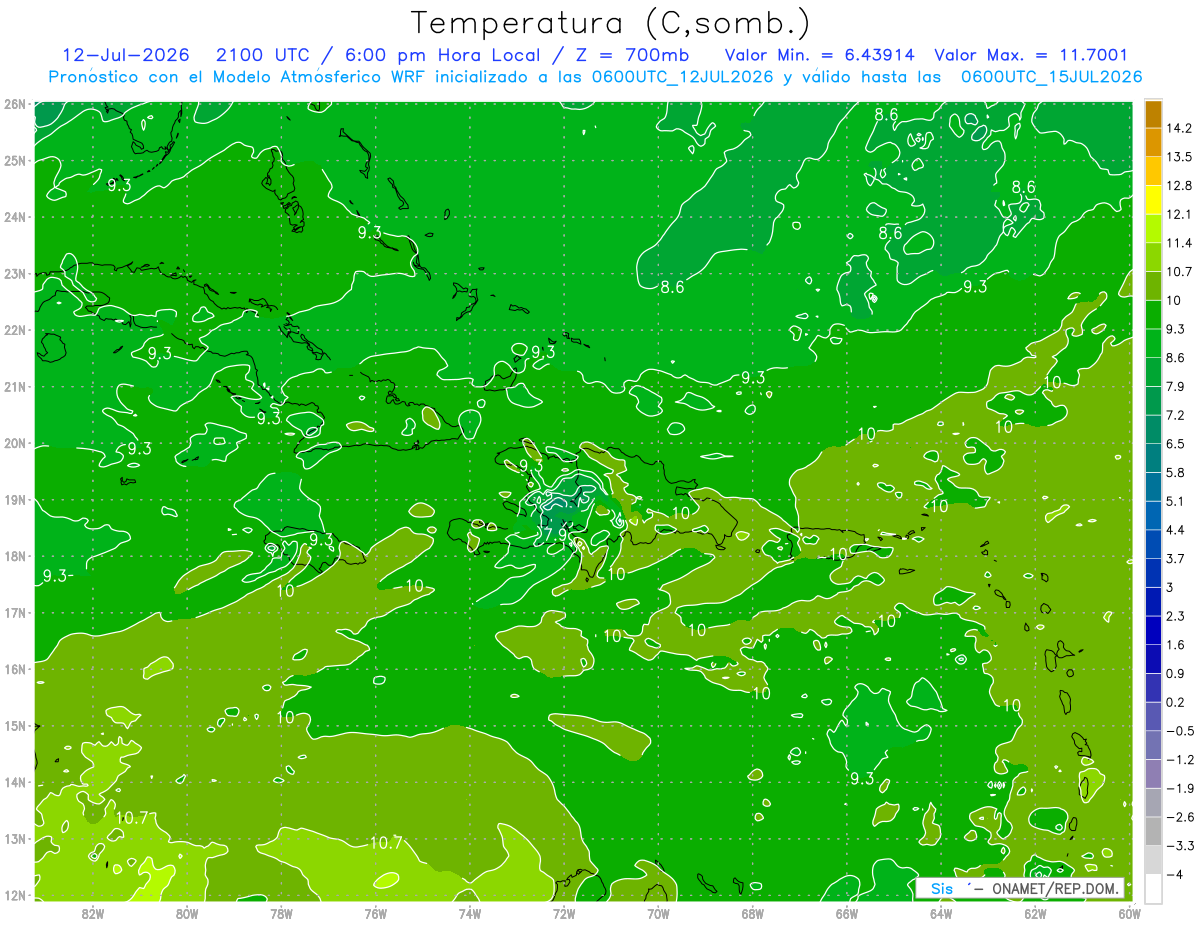Select 'Valor Max. = 11.7001' text
This screenshot has width=1200, height=927.
click(x=1031, y=55)
